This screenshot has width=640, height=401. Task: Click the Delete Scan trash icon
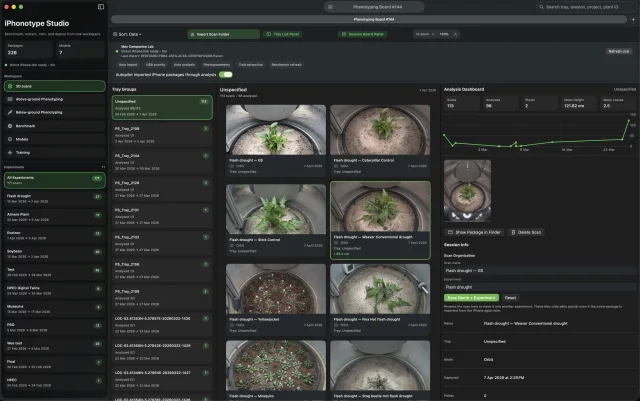513,232
